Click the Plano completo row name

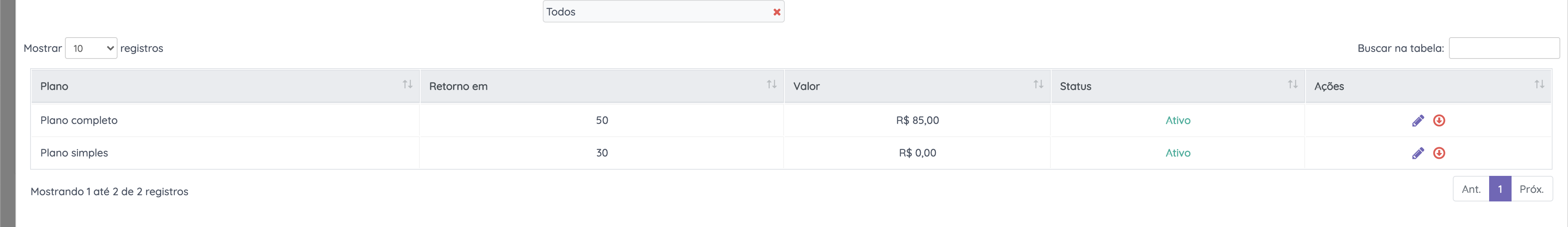coord(79,121)
